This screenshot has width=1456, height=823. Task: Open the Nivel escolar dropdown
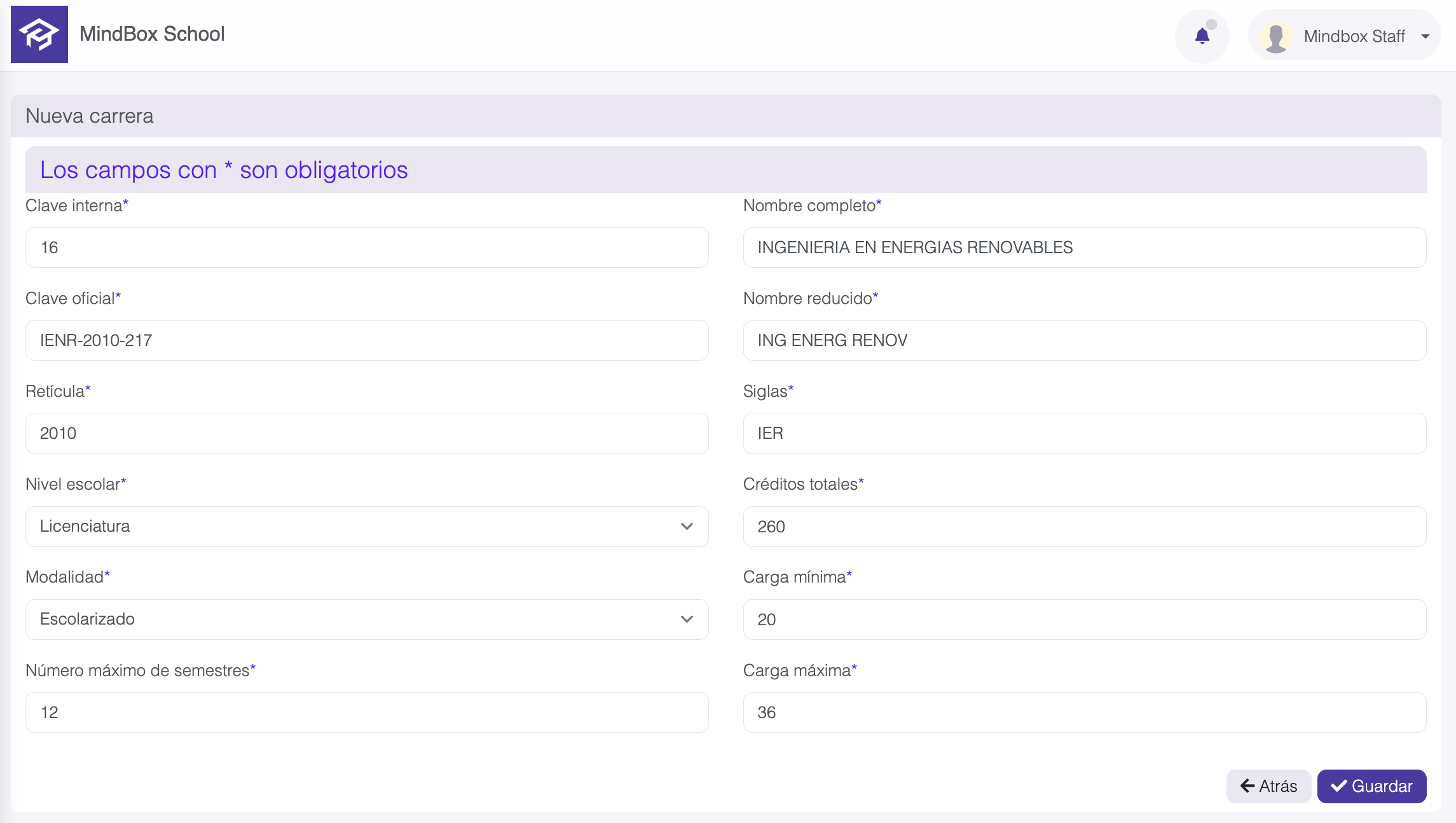[x=366, y=527]
